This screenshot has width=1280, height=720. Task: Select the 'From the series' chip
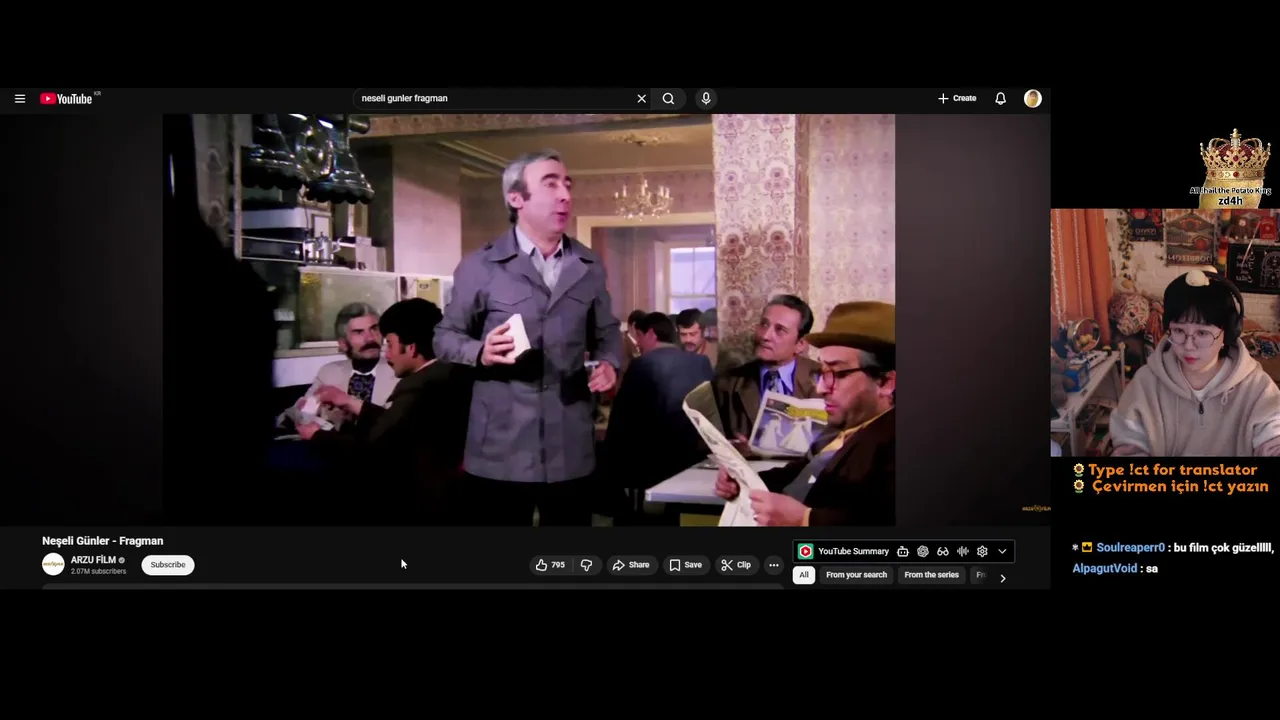tap(931, 575)
